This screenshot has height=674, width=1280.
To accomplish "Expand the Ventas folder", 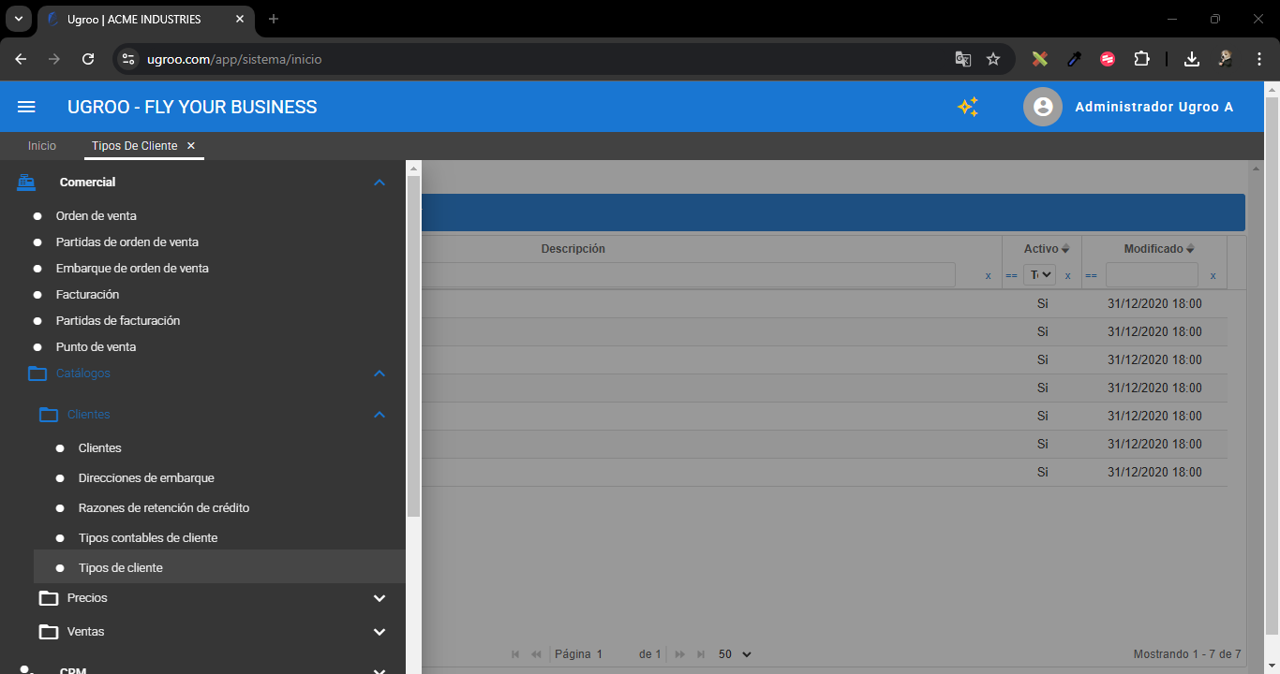I will tap(379, 632).
